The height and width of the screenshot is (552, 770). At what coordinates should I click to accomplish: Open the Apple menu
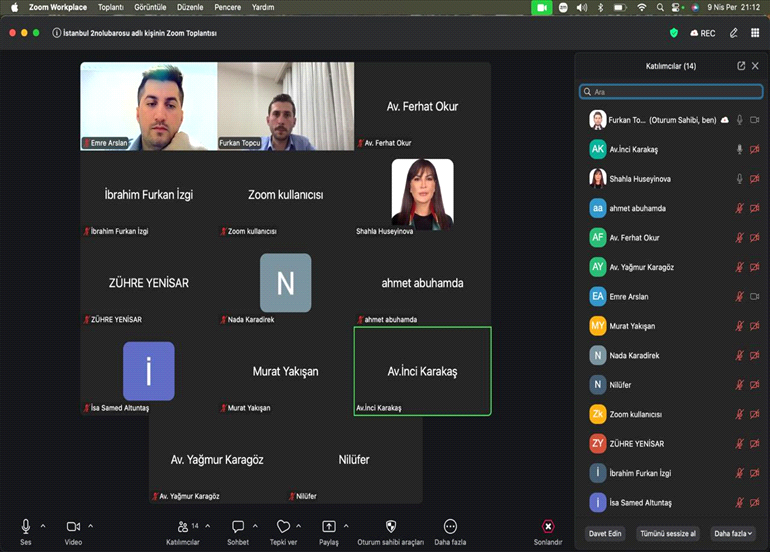tap(14, 7)
